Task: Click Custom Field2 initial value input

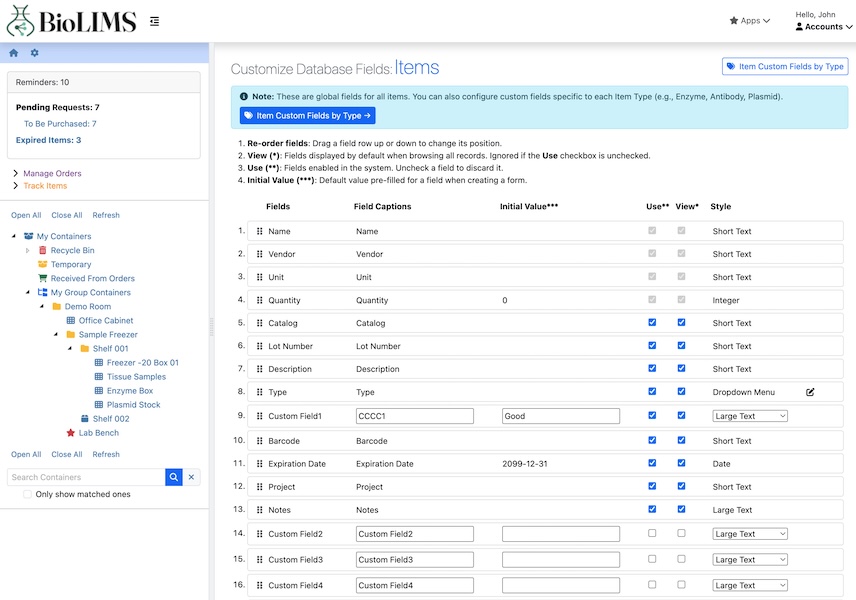Action: [x=561, y=534]
